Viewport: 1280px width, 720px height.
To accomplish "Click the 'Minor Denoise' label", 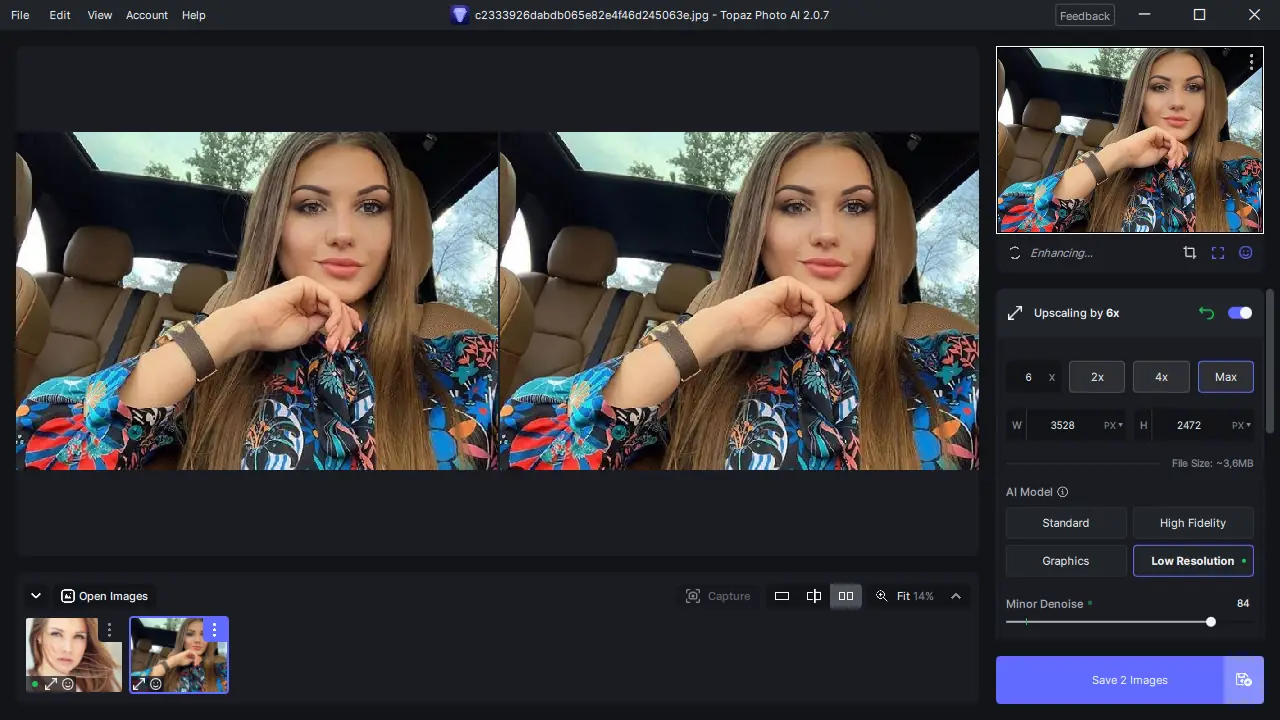I will point(1045,604).
